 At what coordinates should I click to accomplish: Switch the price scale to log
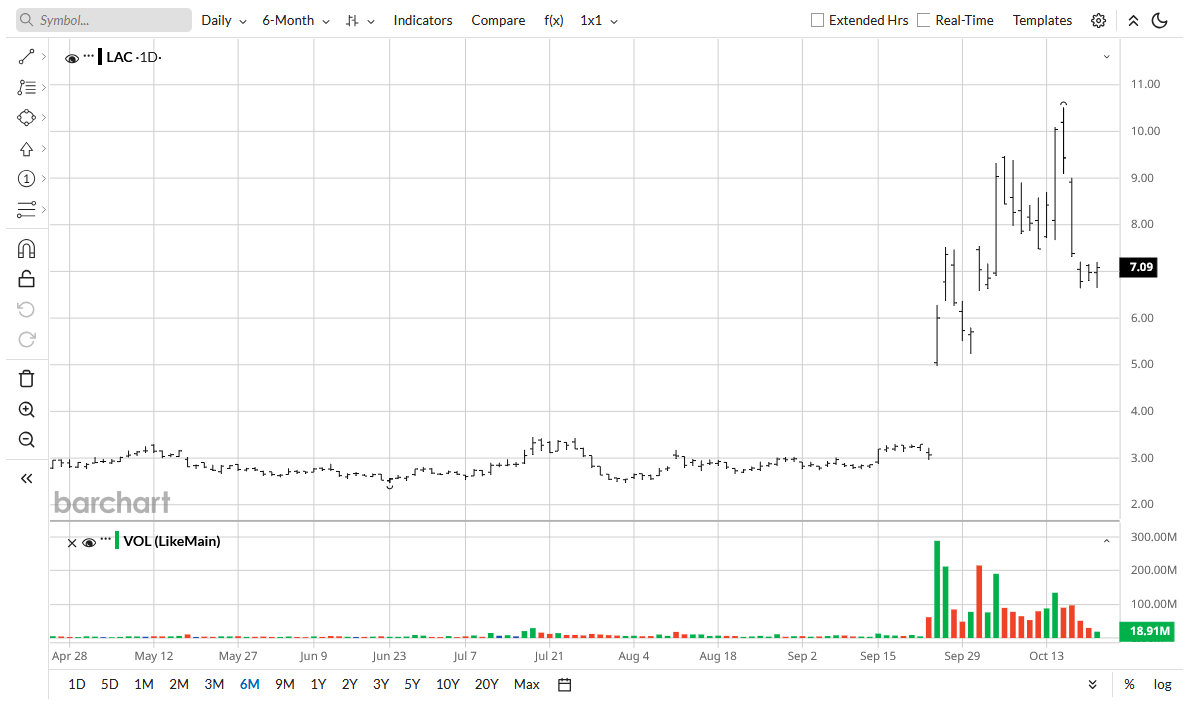tap(1162, 685)
